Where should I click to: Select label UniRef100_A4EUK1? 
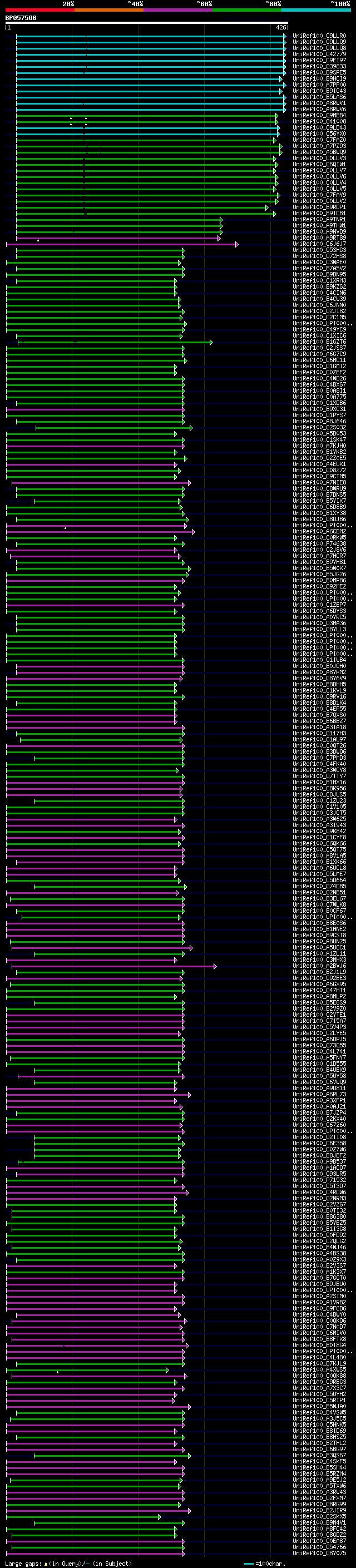[319, 464]
